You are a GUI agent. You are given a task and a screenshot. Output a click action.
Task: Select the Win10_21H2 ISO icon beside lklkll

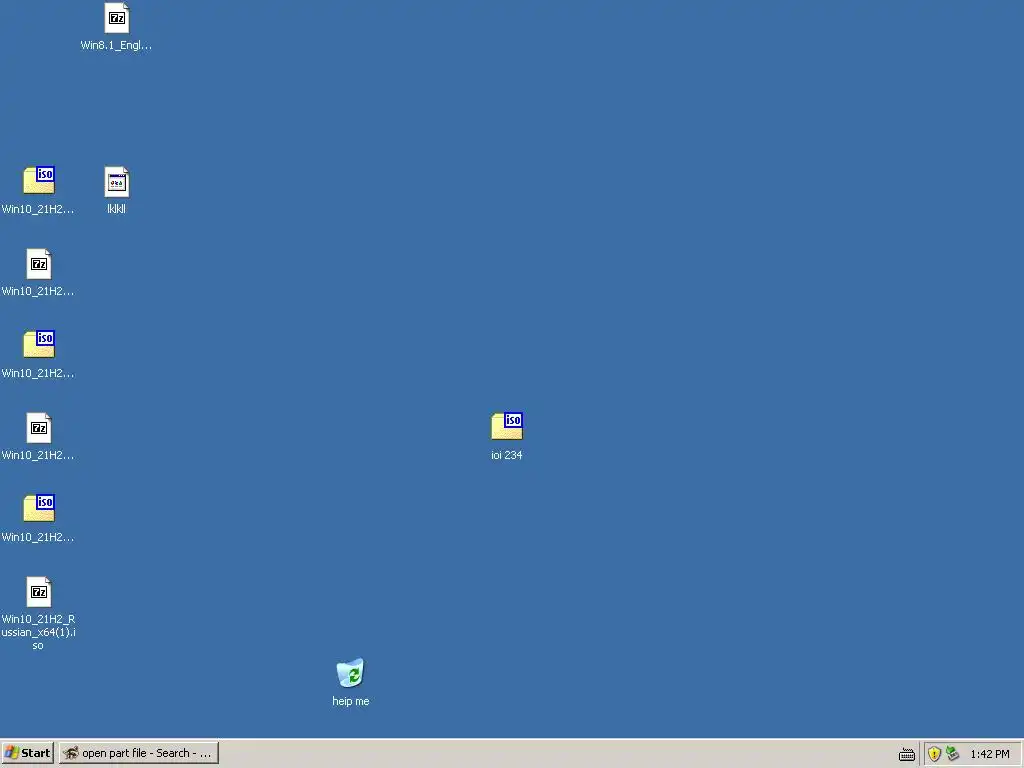(39, 180)
